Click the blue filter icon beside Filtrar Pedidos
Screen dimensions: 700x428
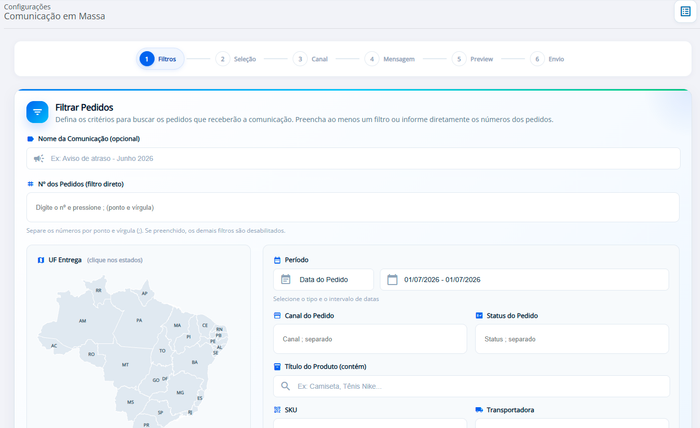click(37, 112)
